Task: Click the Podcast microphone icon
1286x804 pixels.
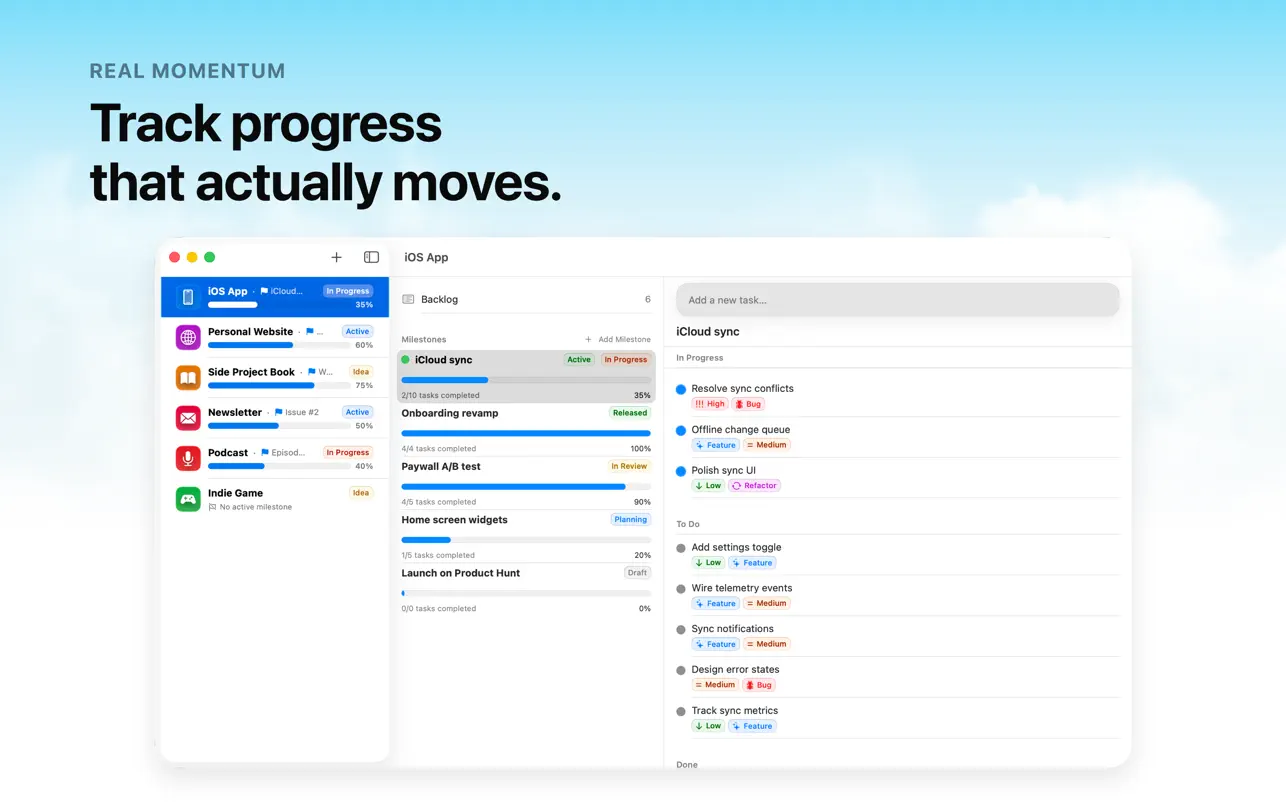Action: [188, 458]
